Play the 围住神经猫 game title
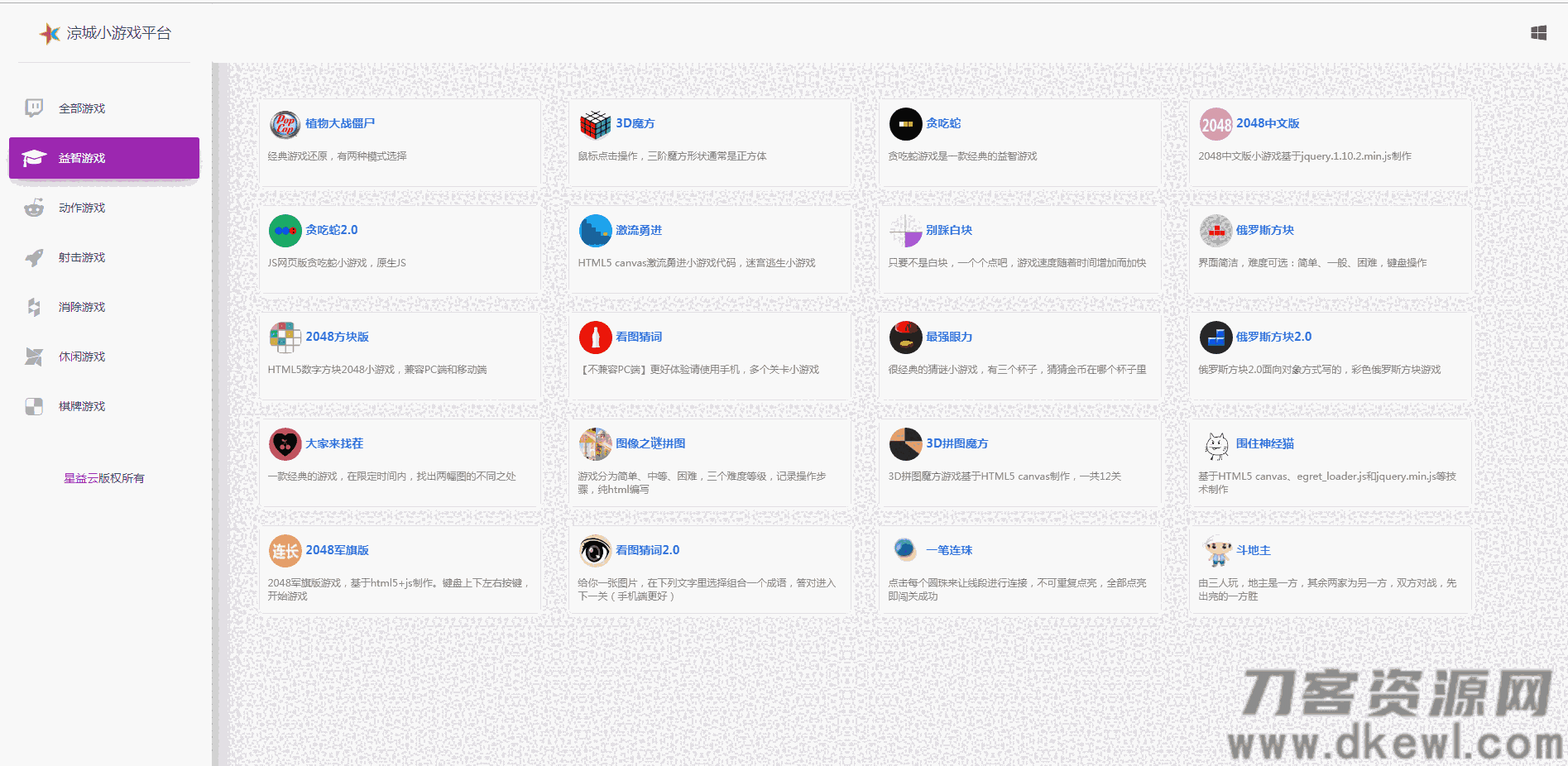 (1265, 443)
